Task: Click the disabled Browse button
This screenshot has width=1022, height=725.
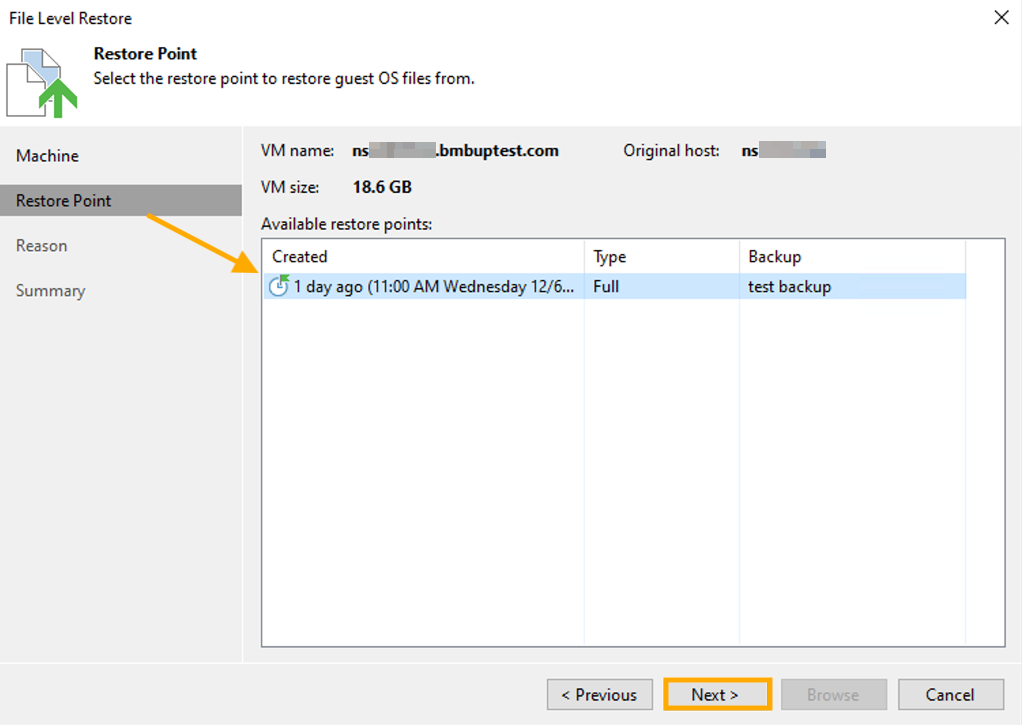Action: click(833, 694)
